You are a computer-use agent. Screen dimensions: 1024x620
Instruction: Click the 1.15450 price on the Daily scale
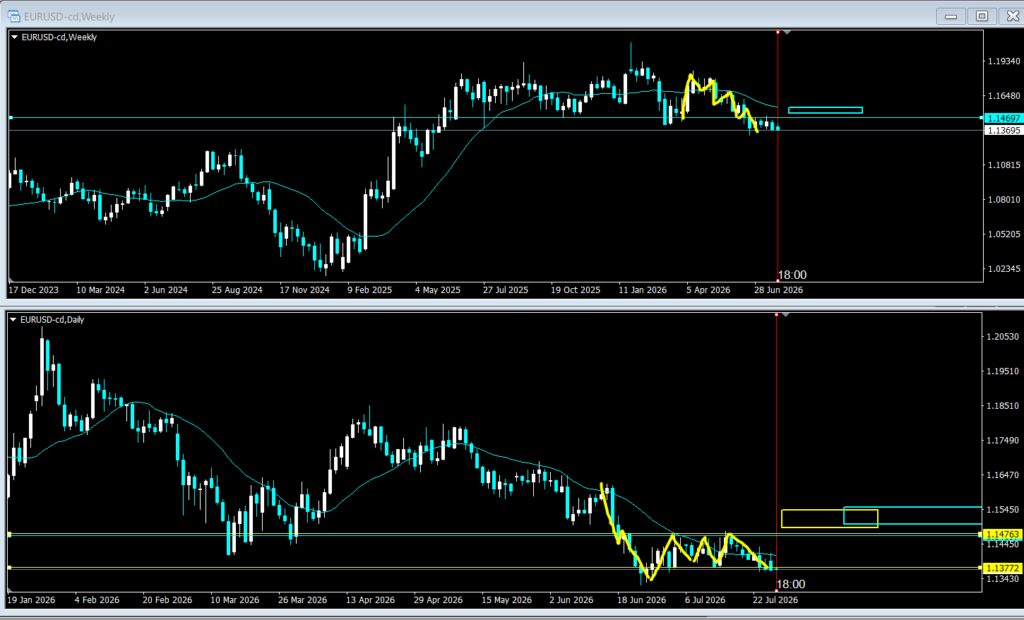tap(1002, 510)
